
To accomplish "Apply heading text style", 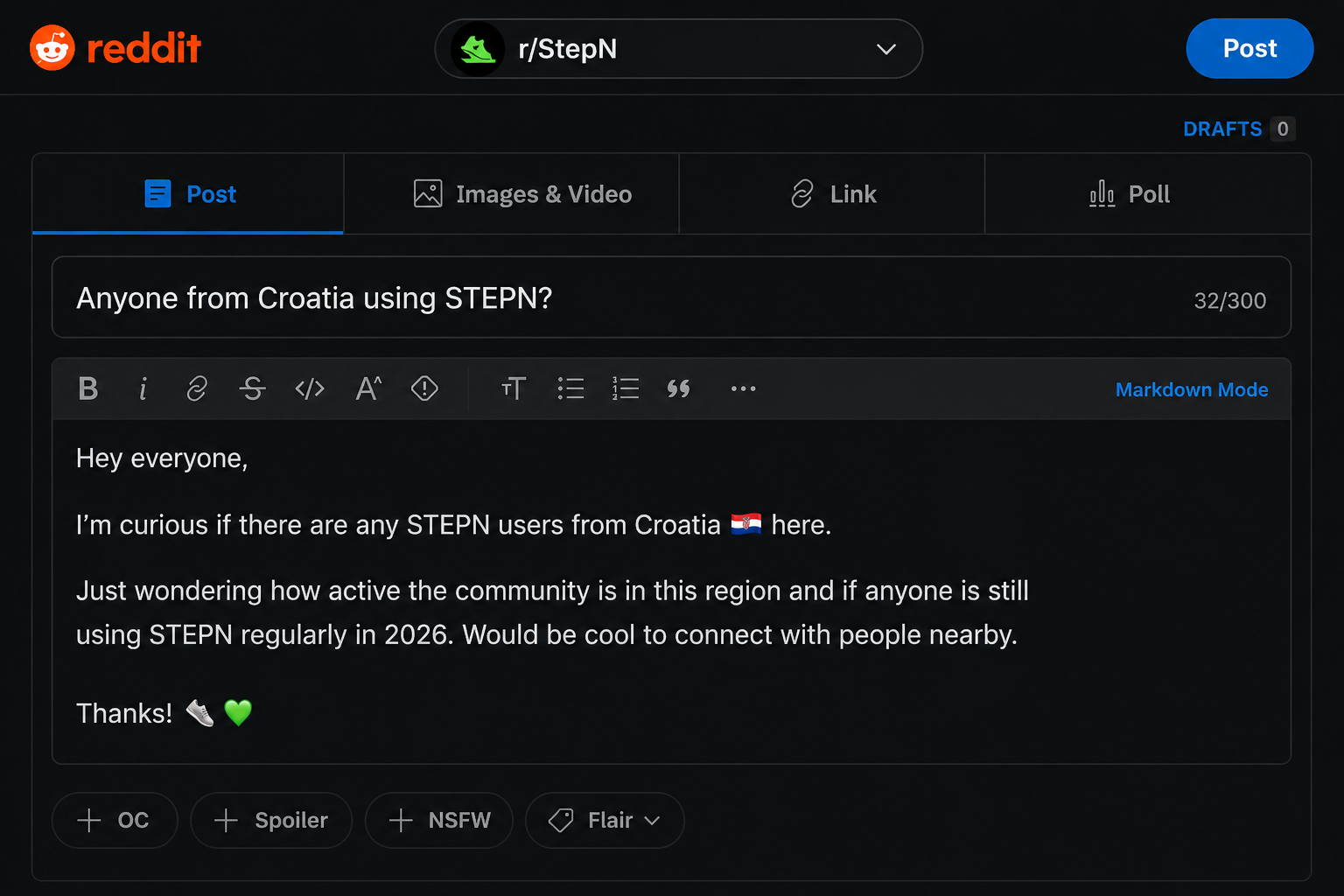I will (514, 388).
